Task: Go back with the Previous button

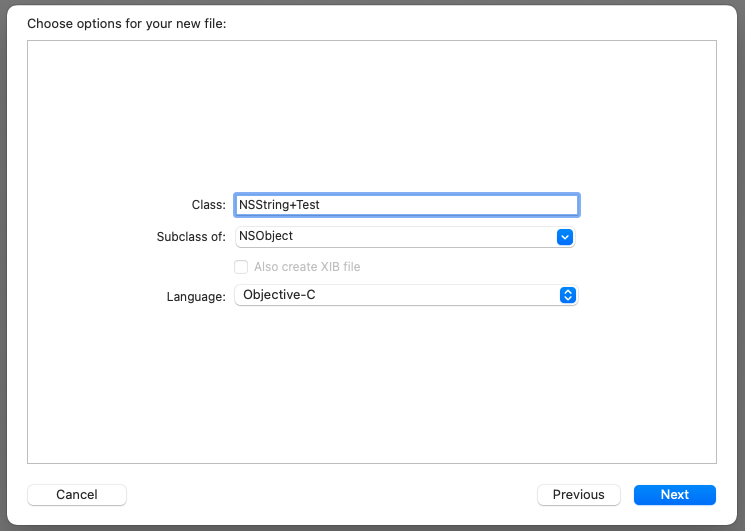Action: point(578,494)
